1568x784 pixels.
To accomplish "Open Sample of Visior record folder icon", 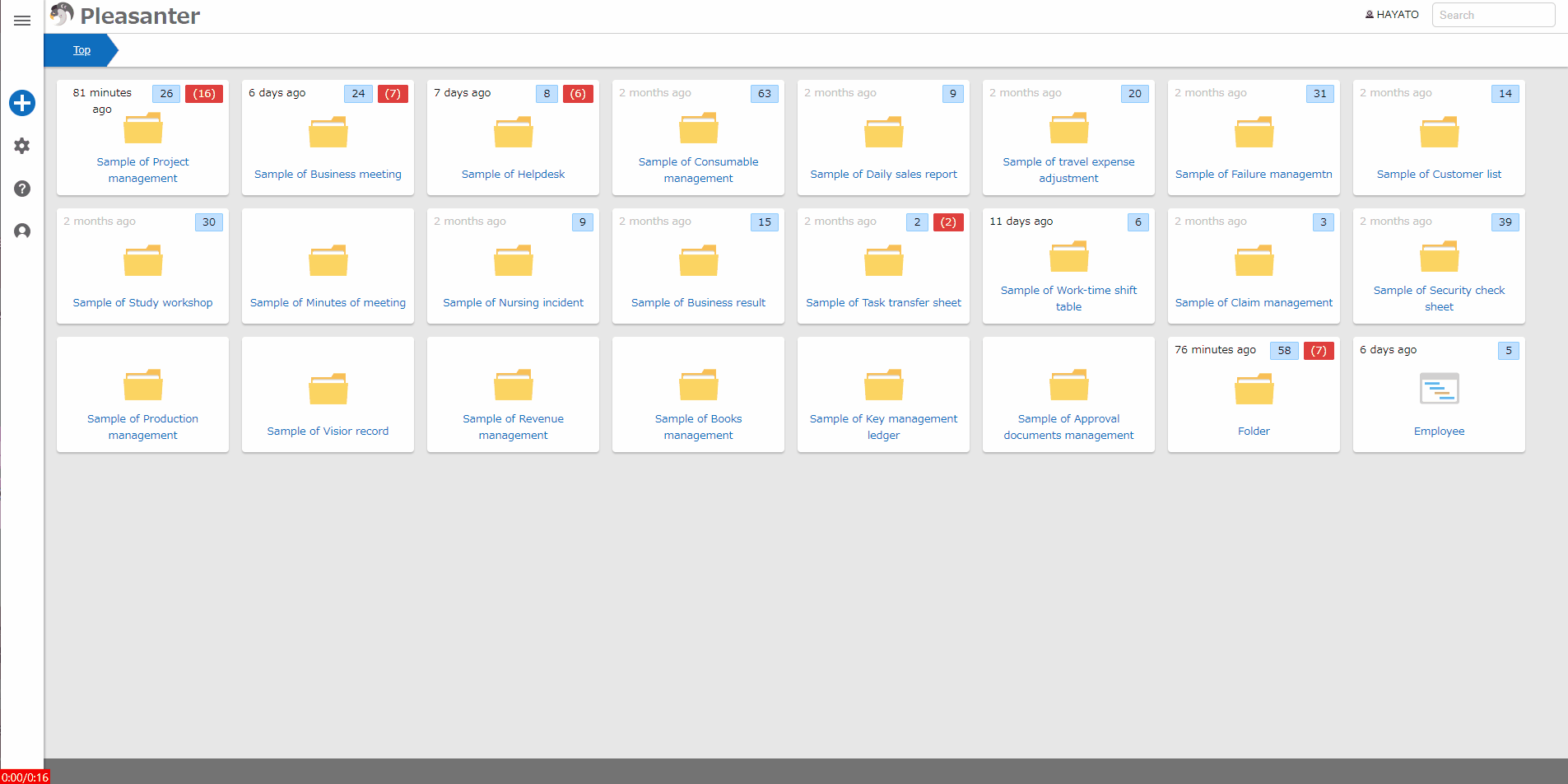I will [328, 389].
